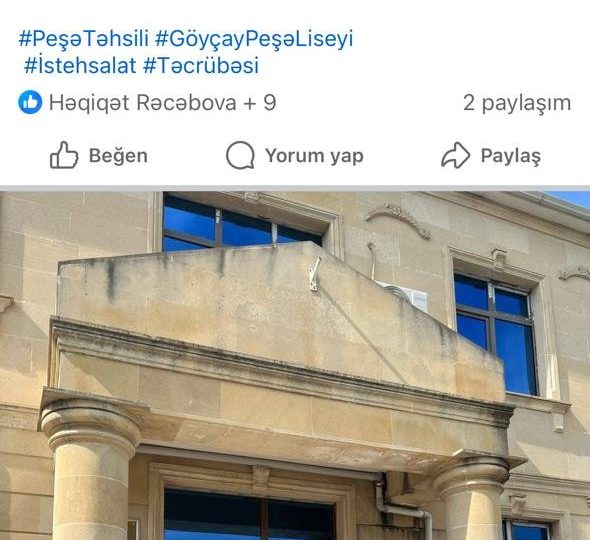Tap the thumbs-up Beğen icon
The width and height of the screenshot is (590, 540).
(x=64, y=155)
